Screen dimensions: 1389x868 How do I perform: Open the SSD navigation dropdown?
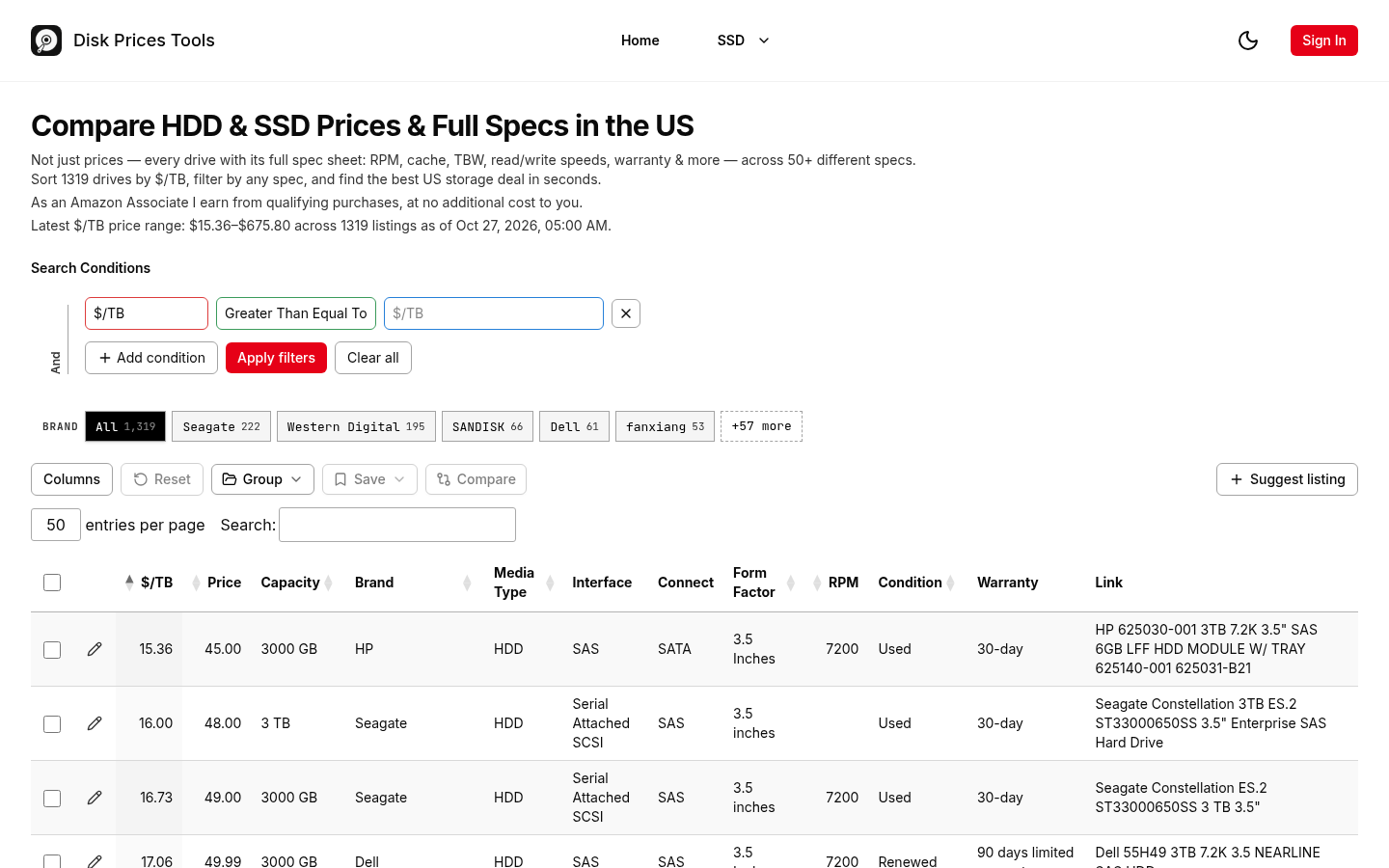pyautogui.click(x=744, y=41)
